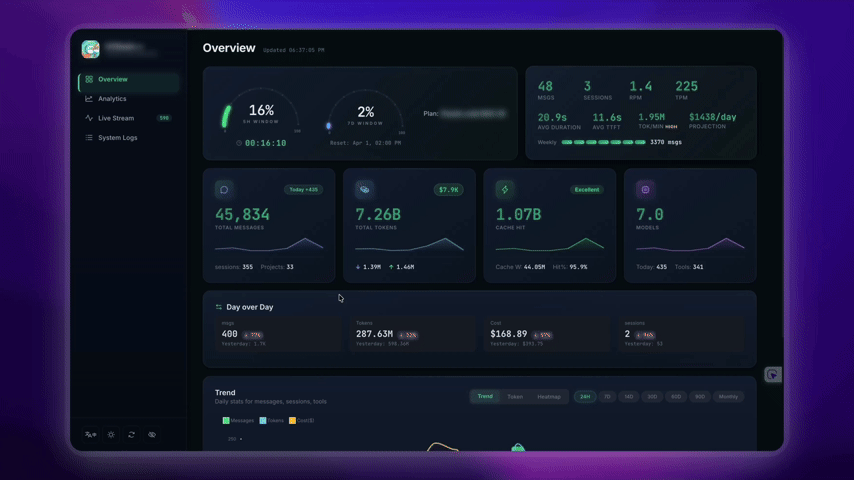Click the Updated 06:37:05 PM timestamp
The height and width of the screenshot is (480, 854).
coord(294,50)
